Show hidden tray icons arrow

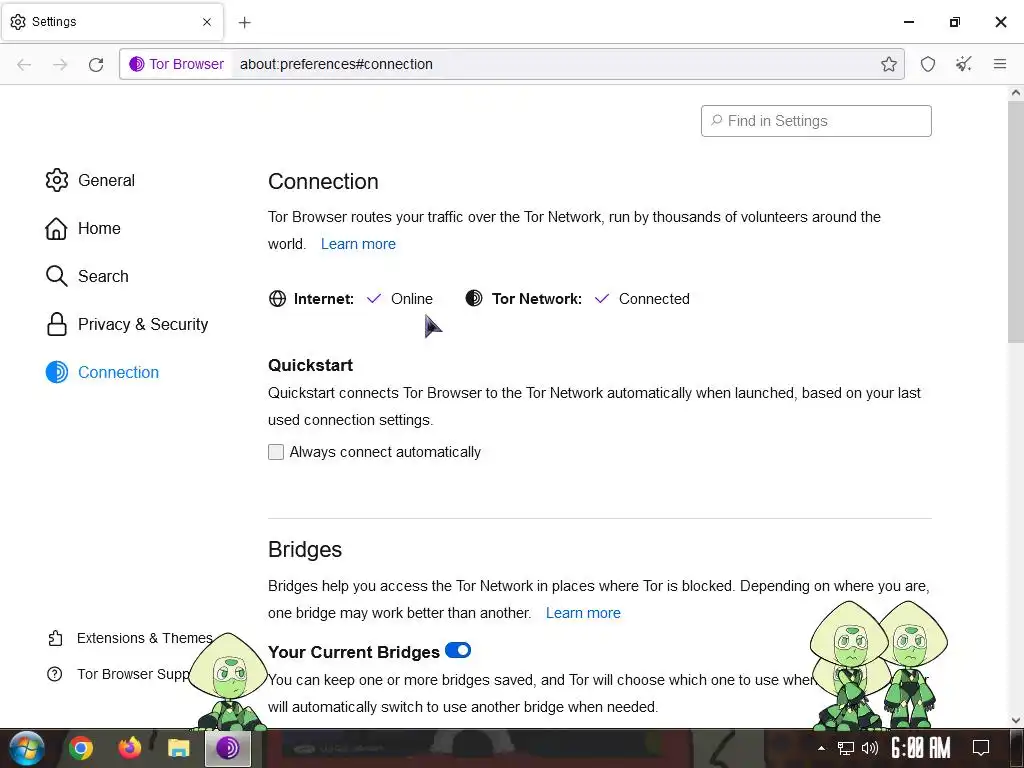(x=821, y=748)
